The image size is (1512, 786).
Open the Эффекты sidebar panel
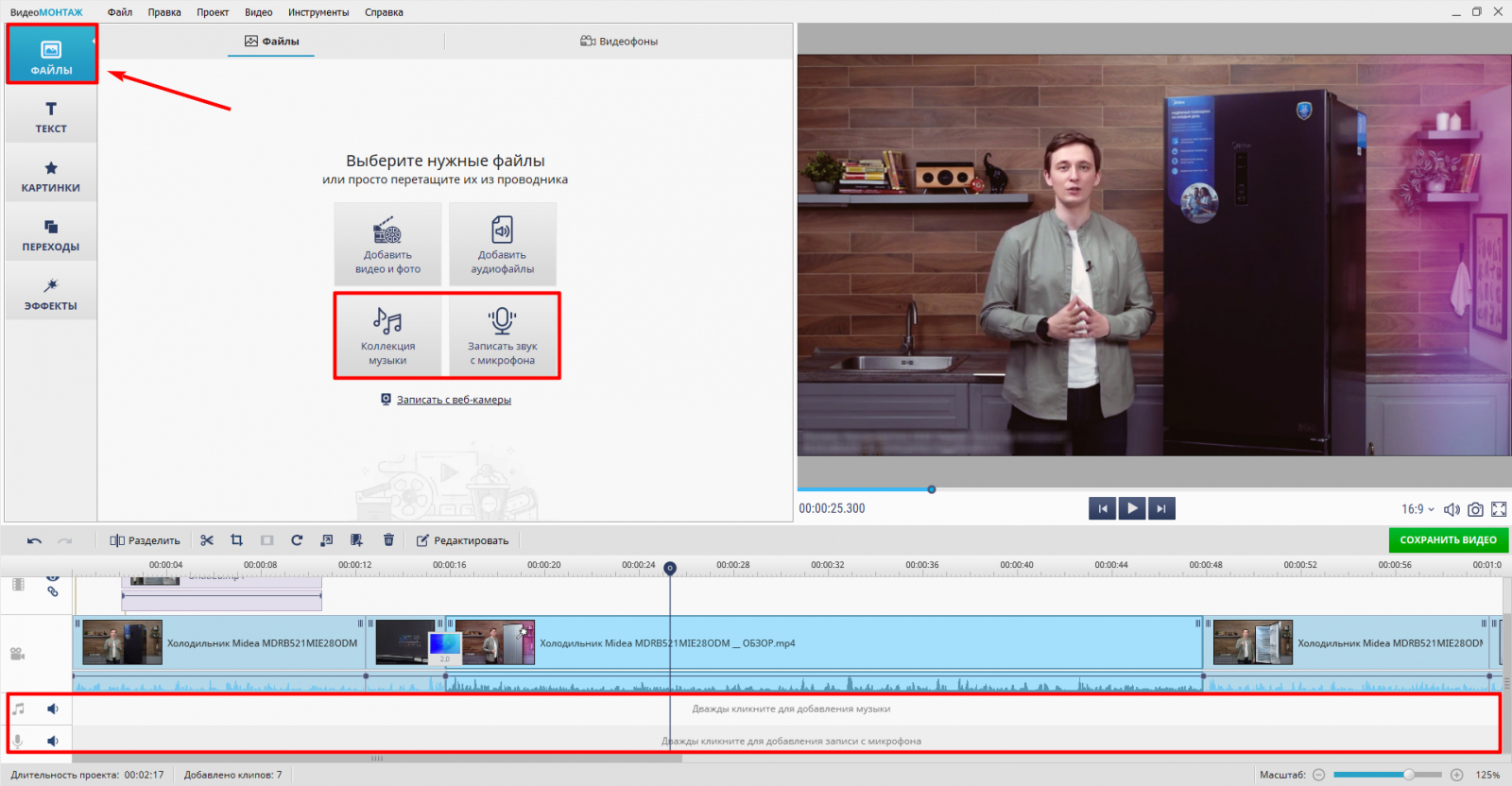click(x=51, y=294)
